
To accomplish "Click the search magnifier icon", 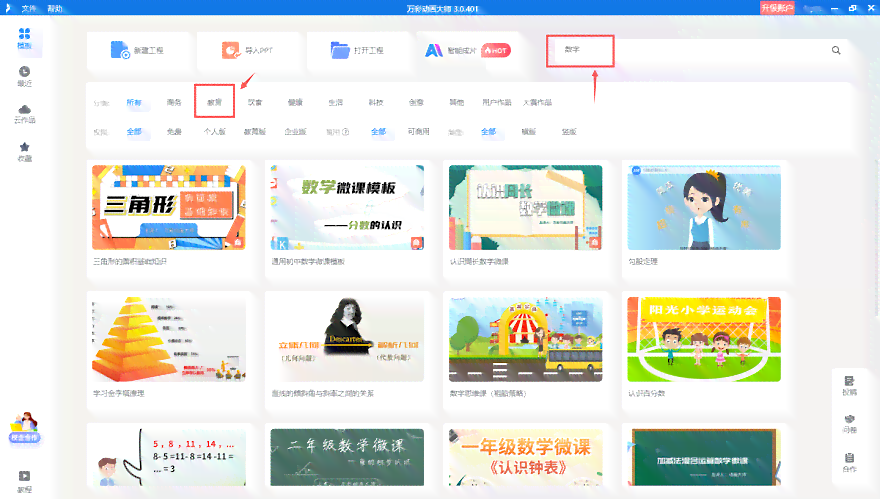I will click(836, 51).
